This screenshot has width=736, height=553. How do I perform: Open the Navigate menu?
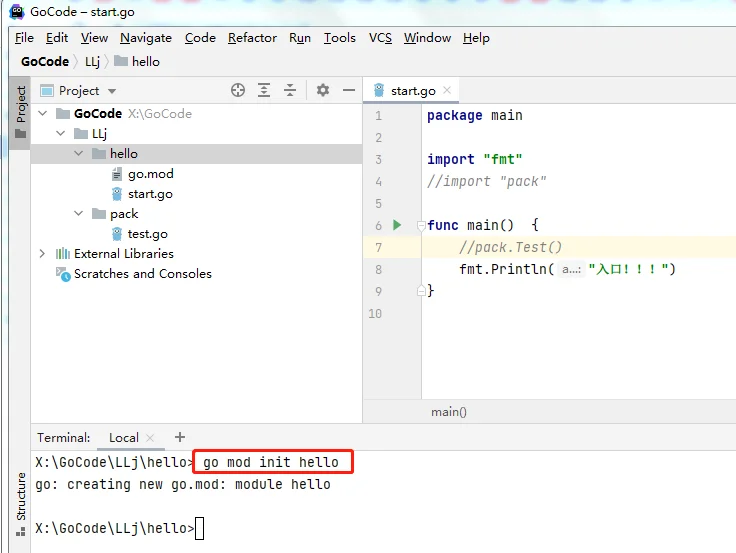(146, 38)
